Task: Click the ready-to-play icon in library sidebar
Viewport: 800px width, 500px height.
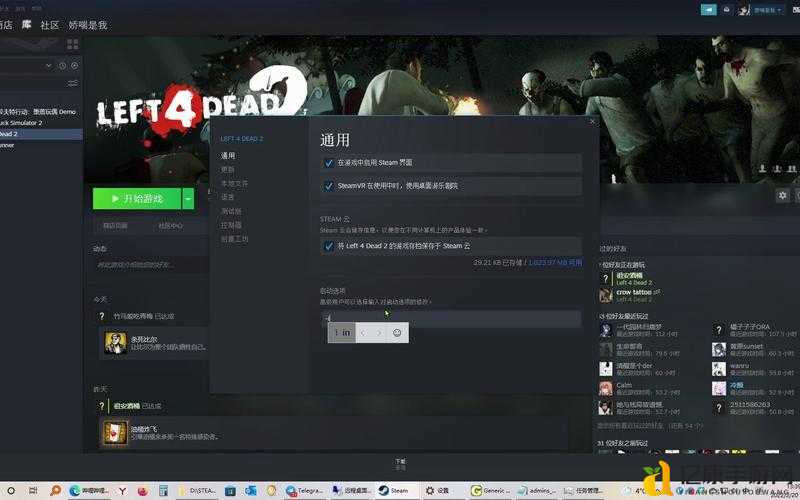Action: [x=74, y=65]
